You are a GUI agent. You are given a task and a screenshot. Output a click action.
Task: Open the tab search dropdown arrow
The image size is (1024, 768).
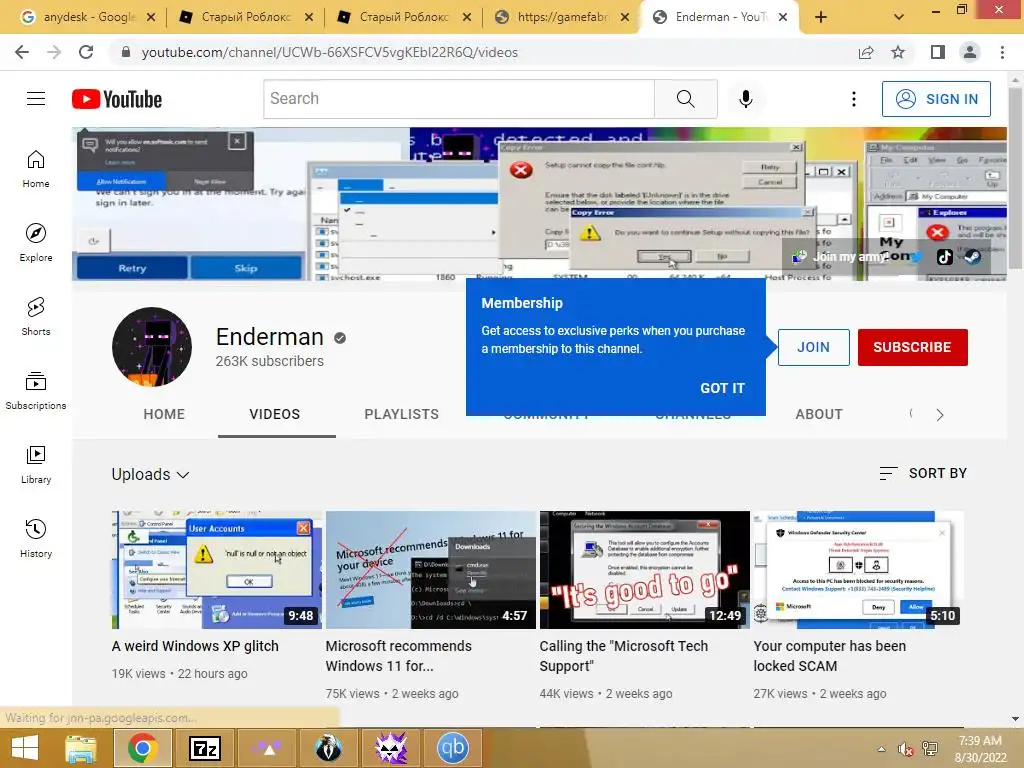coord(899,17)
